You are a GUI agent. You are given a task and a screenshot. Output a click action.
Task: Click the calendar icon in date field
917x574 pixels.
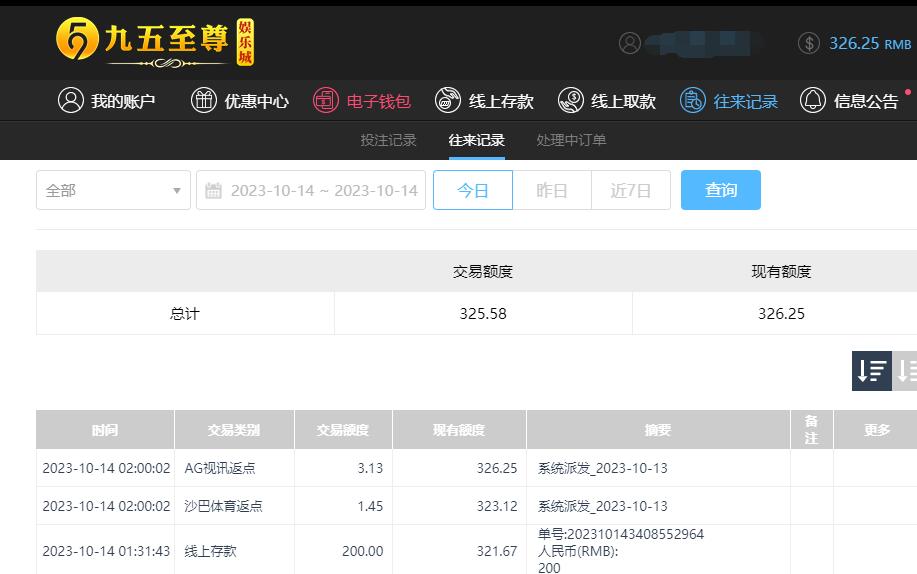(x=213, y=190)
